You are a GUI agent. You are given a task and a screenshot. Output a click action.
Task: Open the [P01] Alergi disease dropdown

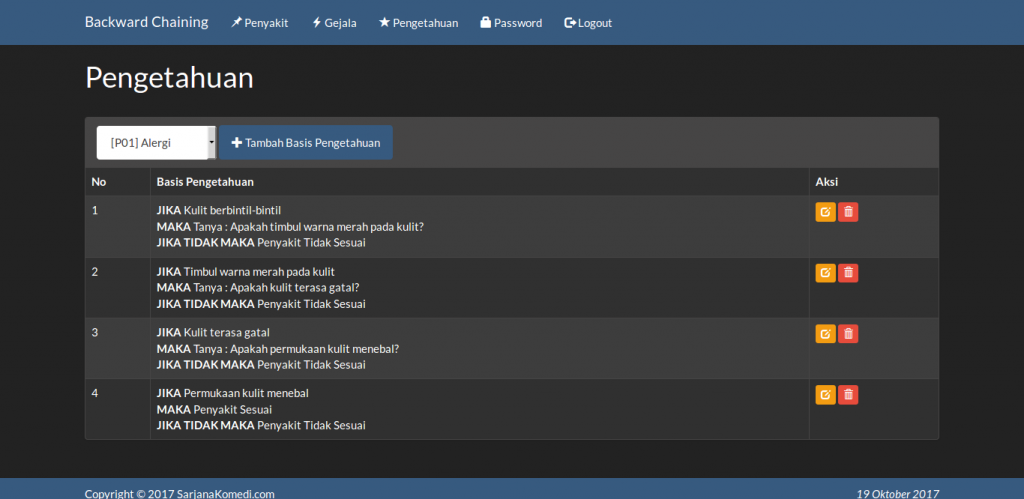(x=156, y=143)
